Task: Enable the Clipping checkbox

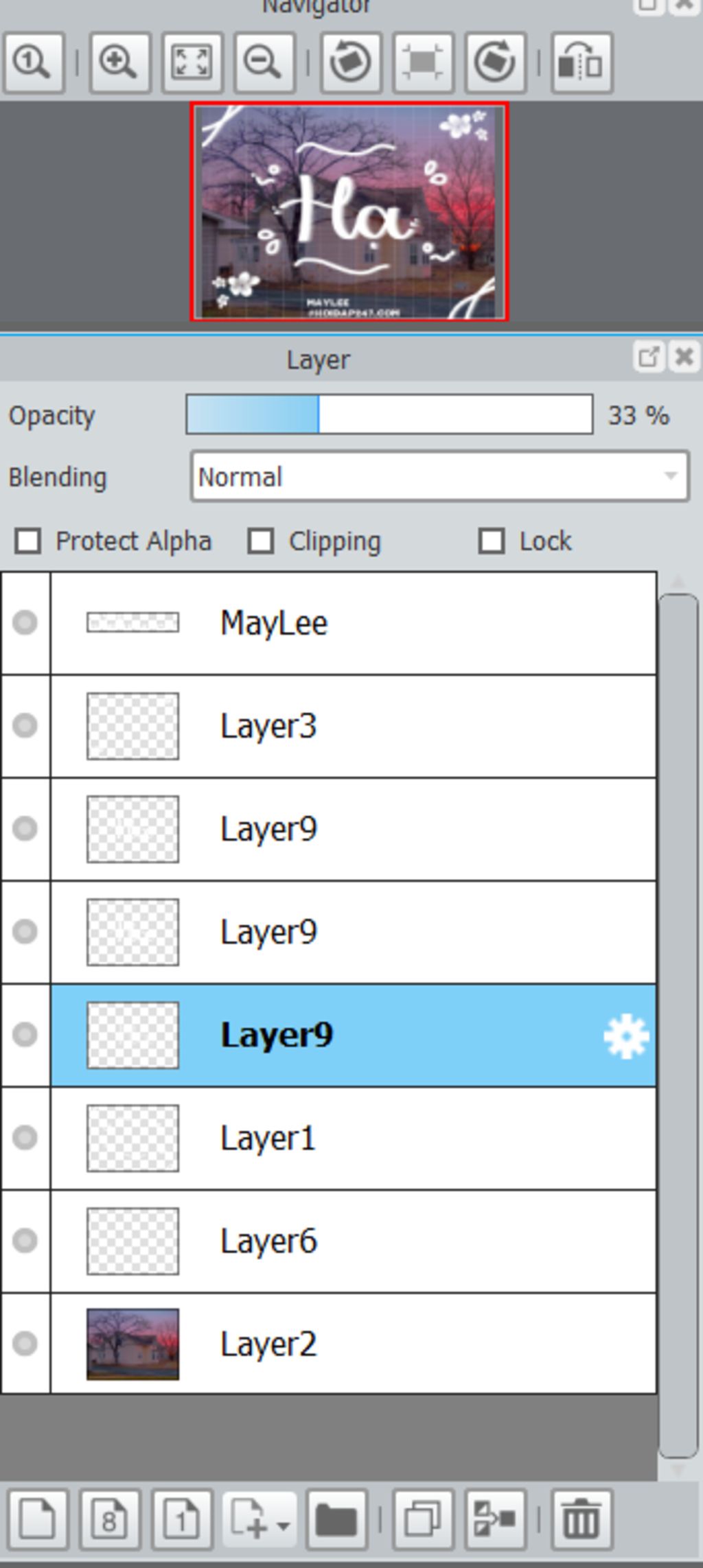Action: [x=261, y=541]
